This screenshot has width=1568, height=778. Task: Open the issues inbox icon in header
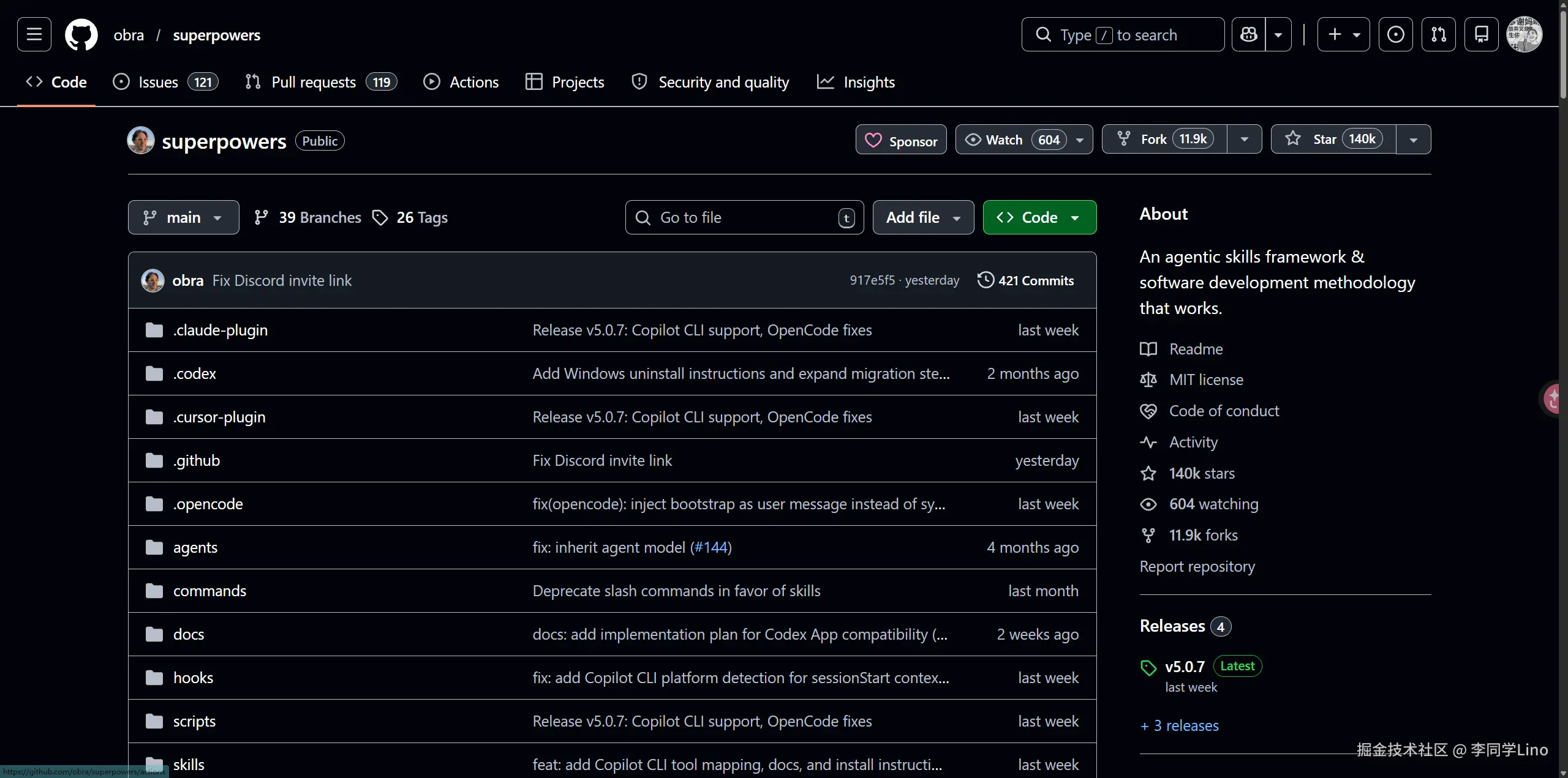1395,34
